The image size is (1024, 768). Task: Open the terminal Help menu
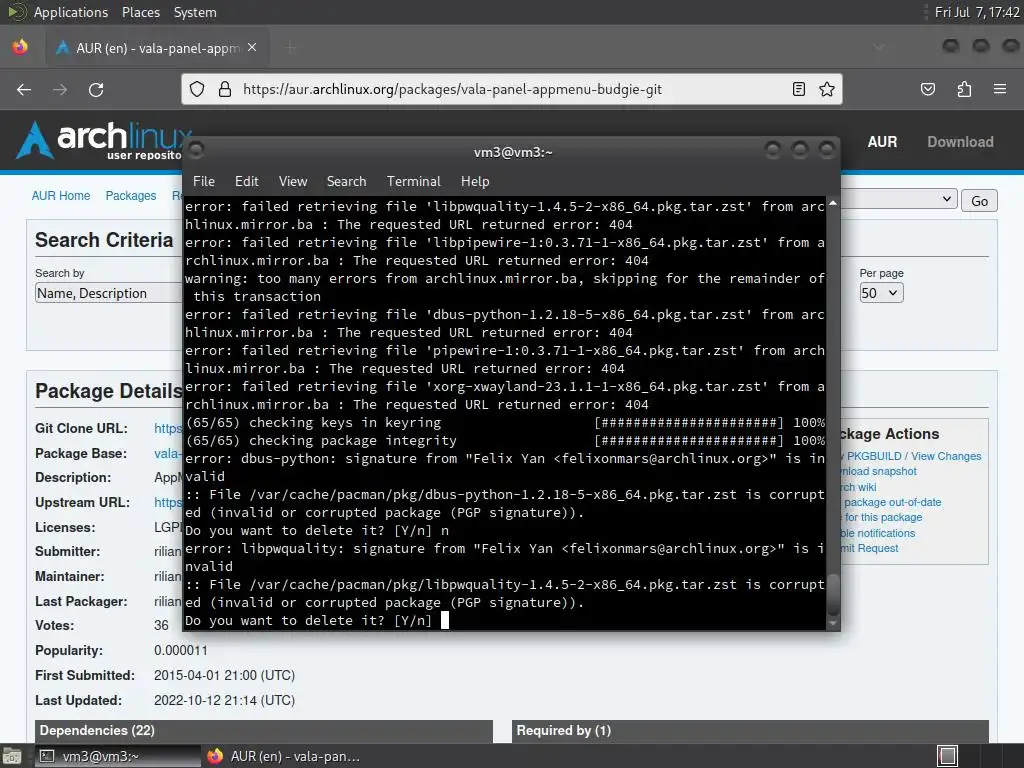click(475, 182)
